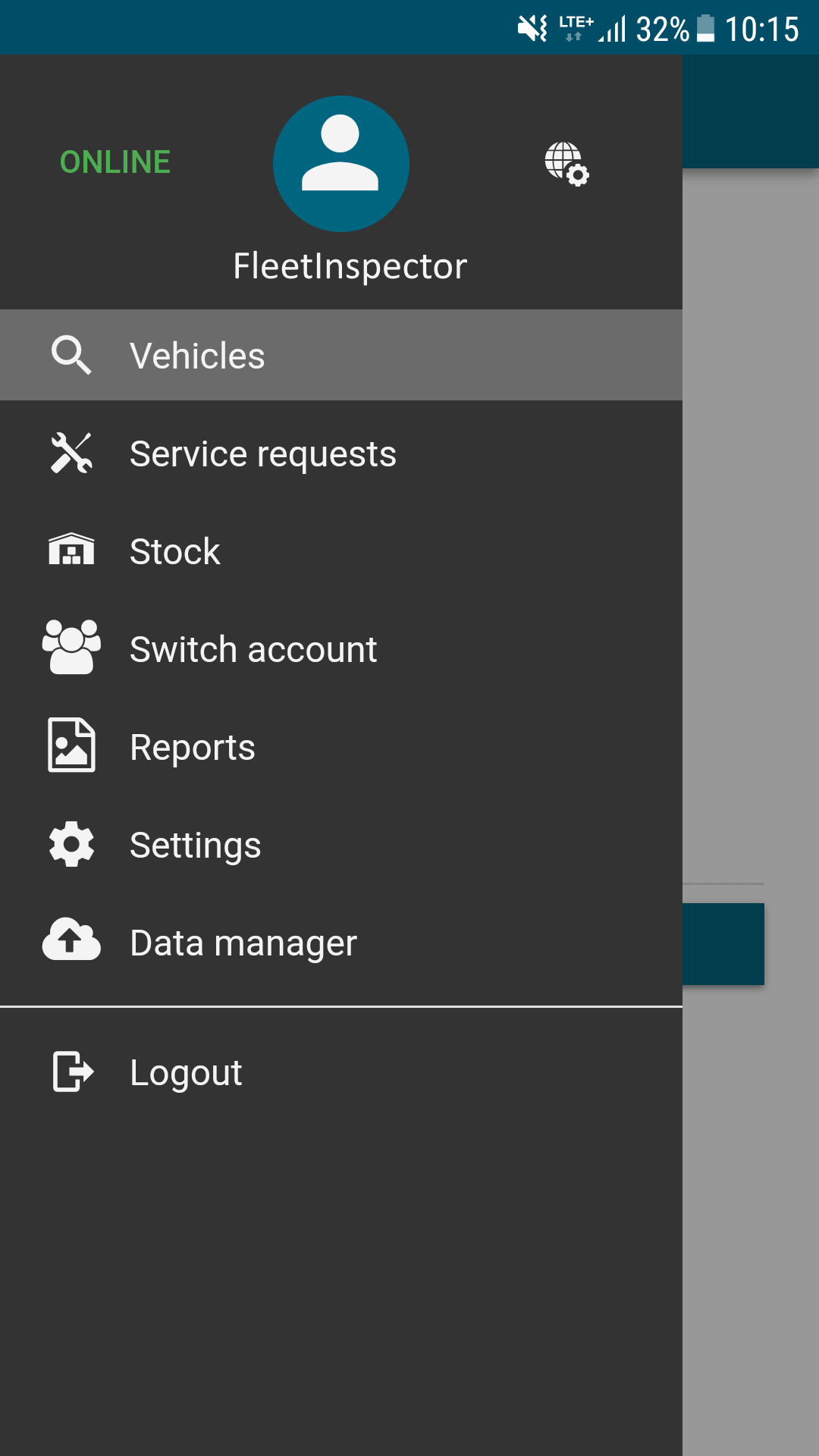Tap the cloud upload icon

[x=71, y=940]
